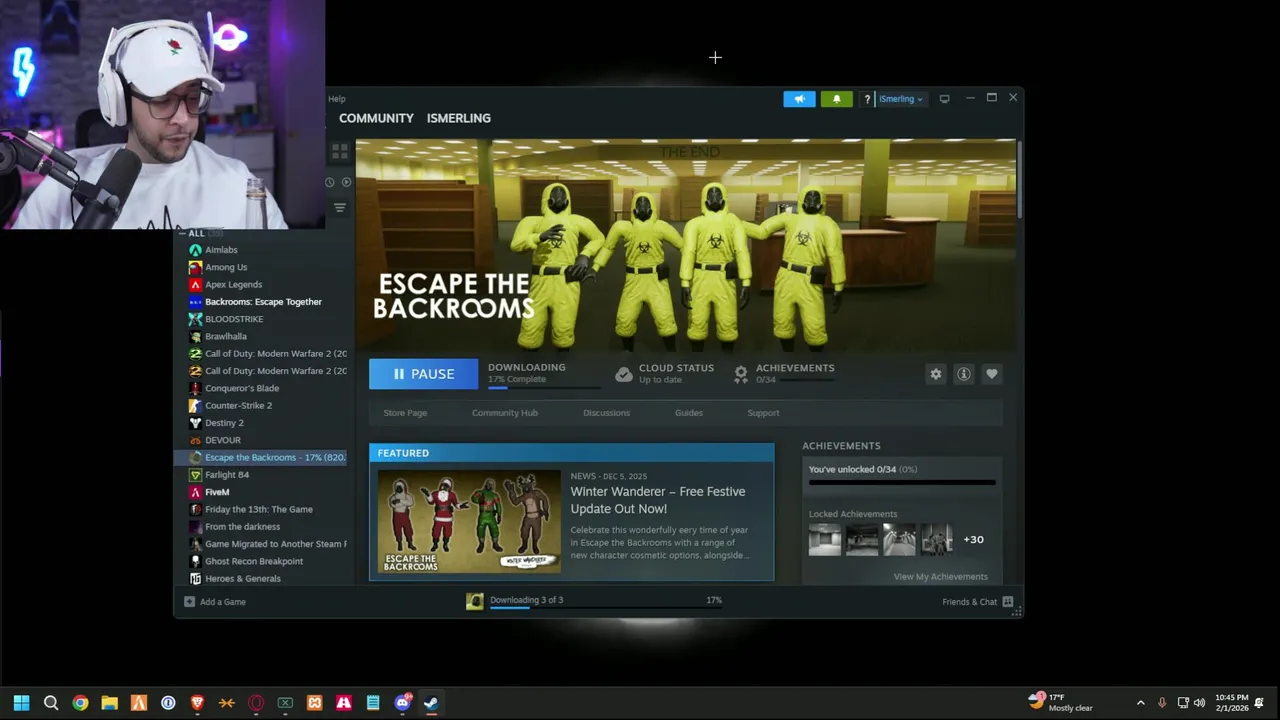Screen dimensions: 1280x720
Task: Click the Winter Wanderer news thumbnail
Action: tap(469, 521)
